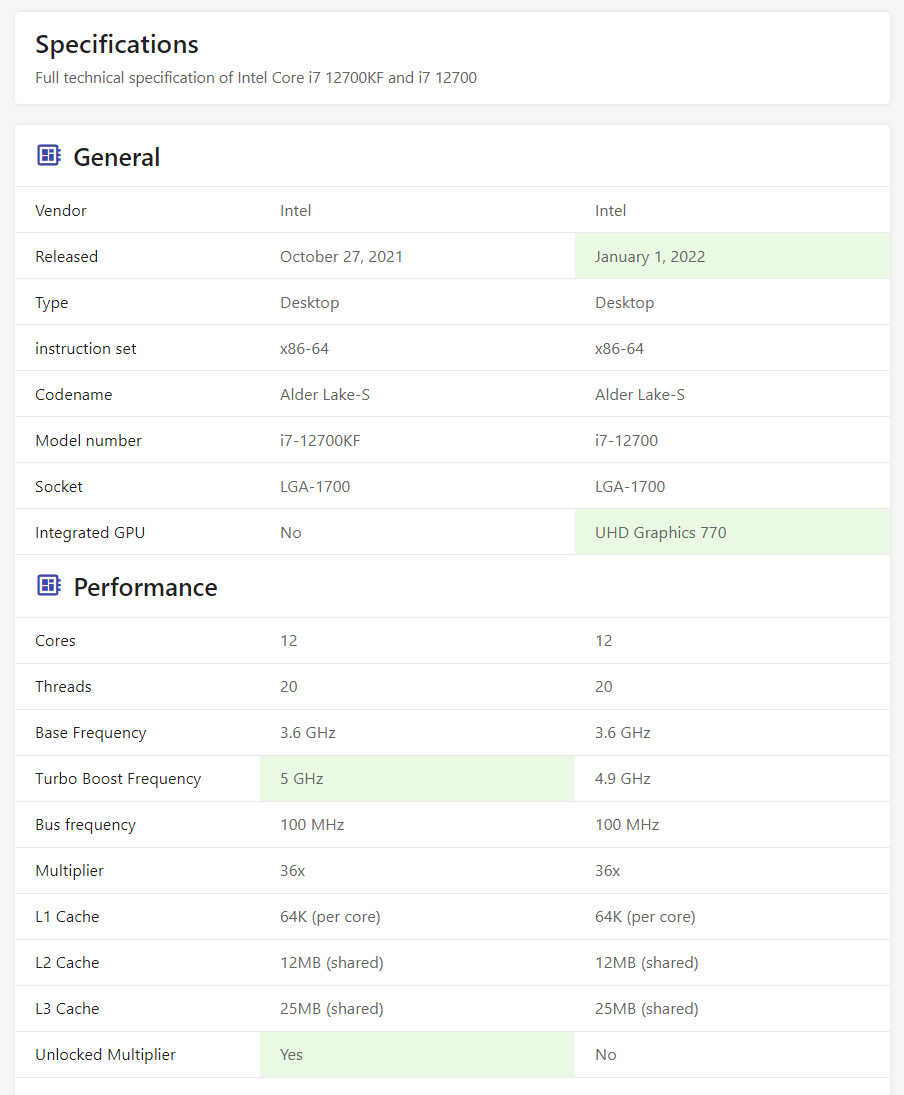This screenshot has height=1095, width=904.
Task: Click the Turbo Boost Frequency row label
Action: pyautogui.click(x=118, y=778)
